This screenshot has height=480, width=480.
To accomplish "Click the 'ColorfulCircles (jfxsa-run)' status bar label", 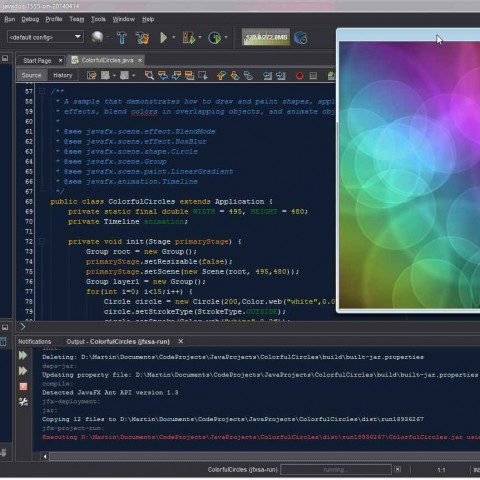I will tap(243, 470).
